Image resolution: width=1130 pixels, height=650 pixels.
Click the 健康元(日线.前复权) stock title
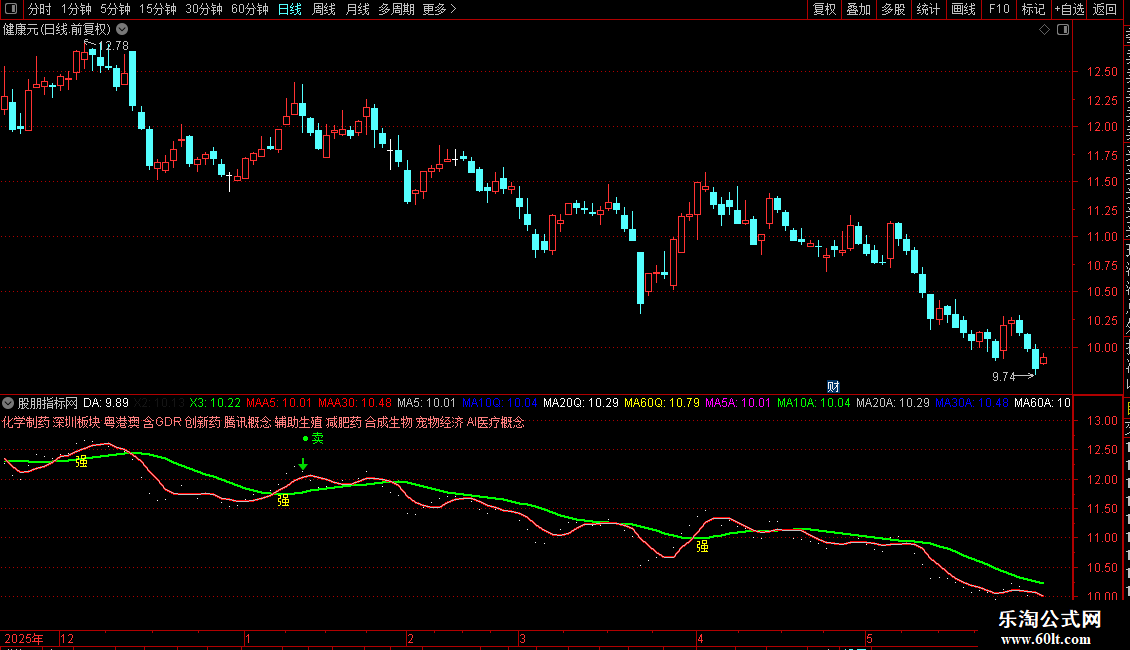pos(57,30)
